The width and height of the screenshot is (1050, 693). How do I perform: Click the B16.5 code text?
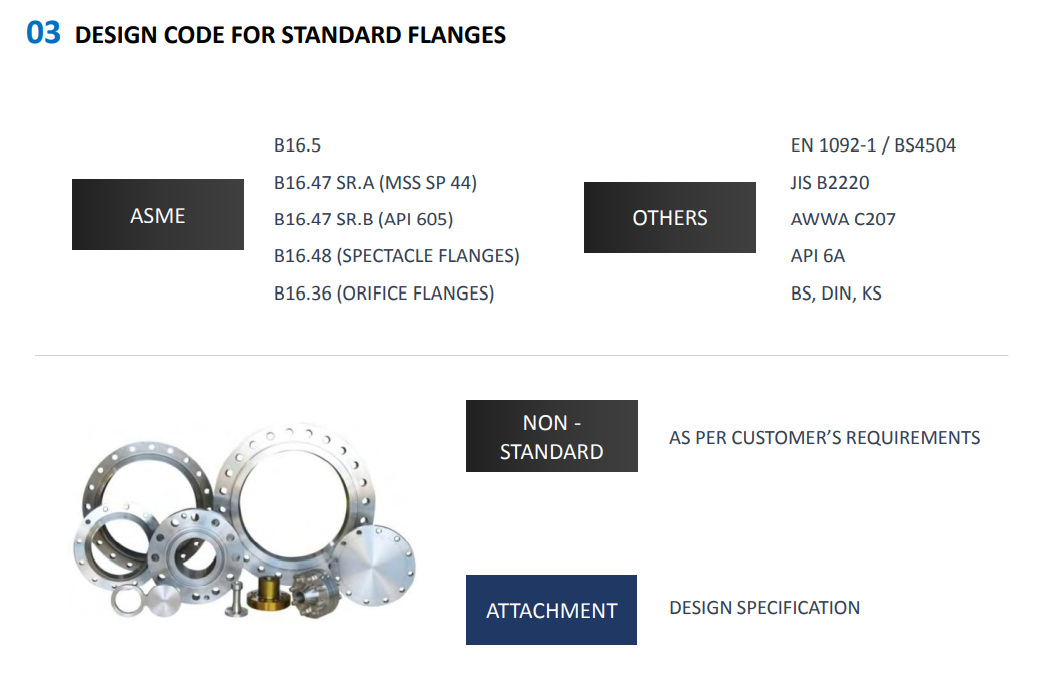coord(297,146)
